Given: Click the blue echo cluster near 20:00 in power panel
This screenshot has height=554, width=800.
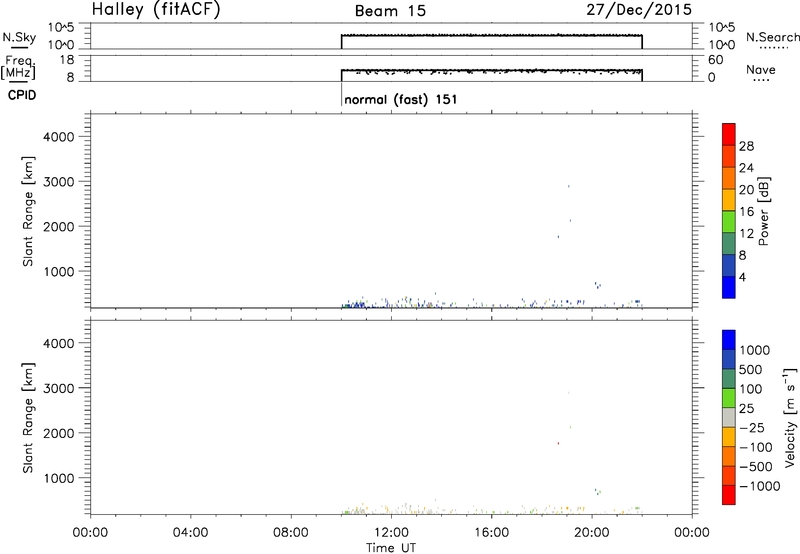Looking at the screenshot, I should [597, 285].
